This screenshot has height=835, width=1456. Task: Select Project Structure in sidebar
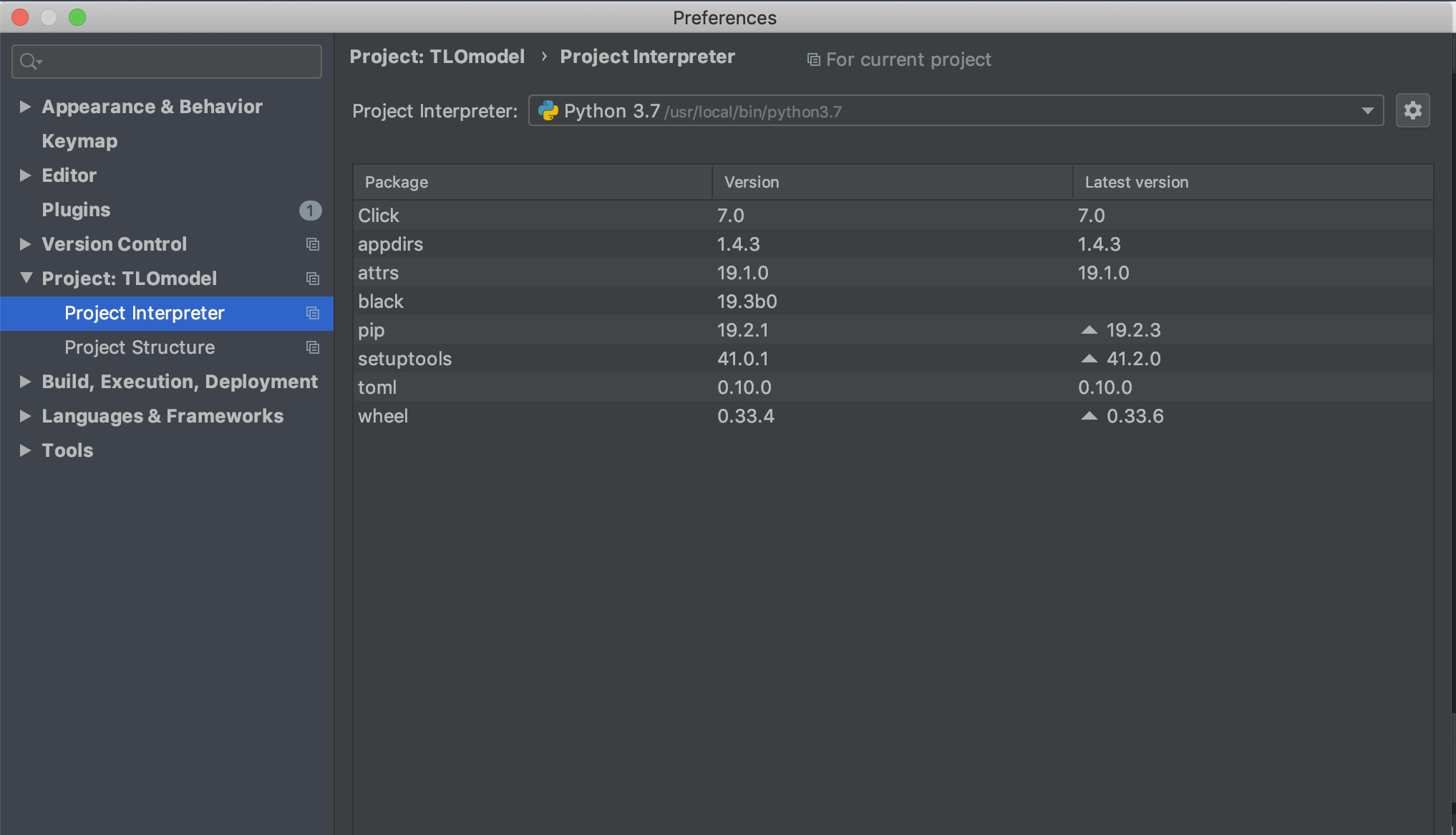click(x=166, y=347)
